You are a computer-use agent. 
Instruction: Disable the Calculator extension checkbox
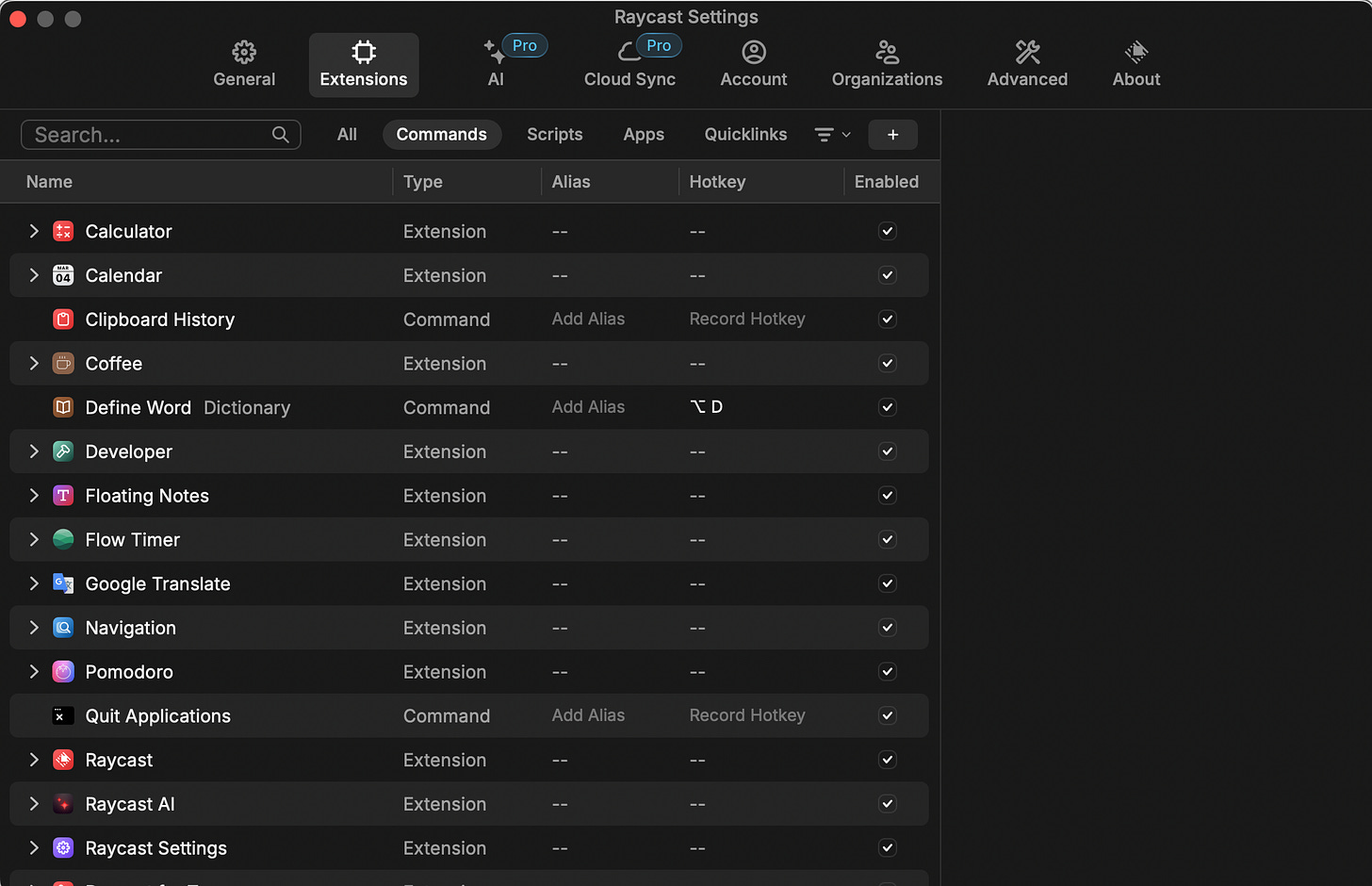(887, 231)
